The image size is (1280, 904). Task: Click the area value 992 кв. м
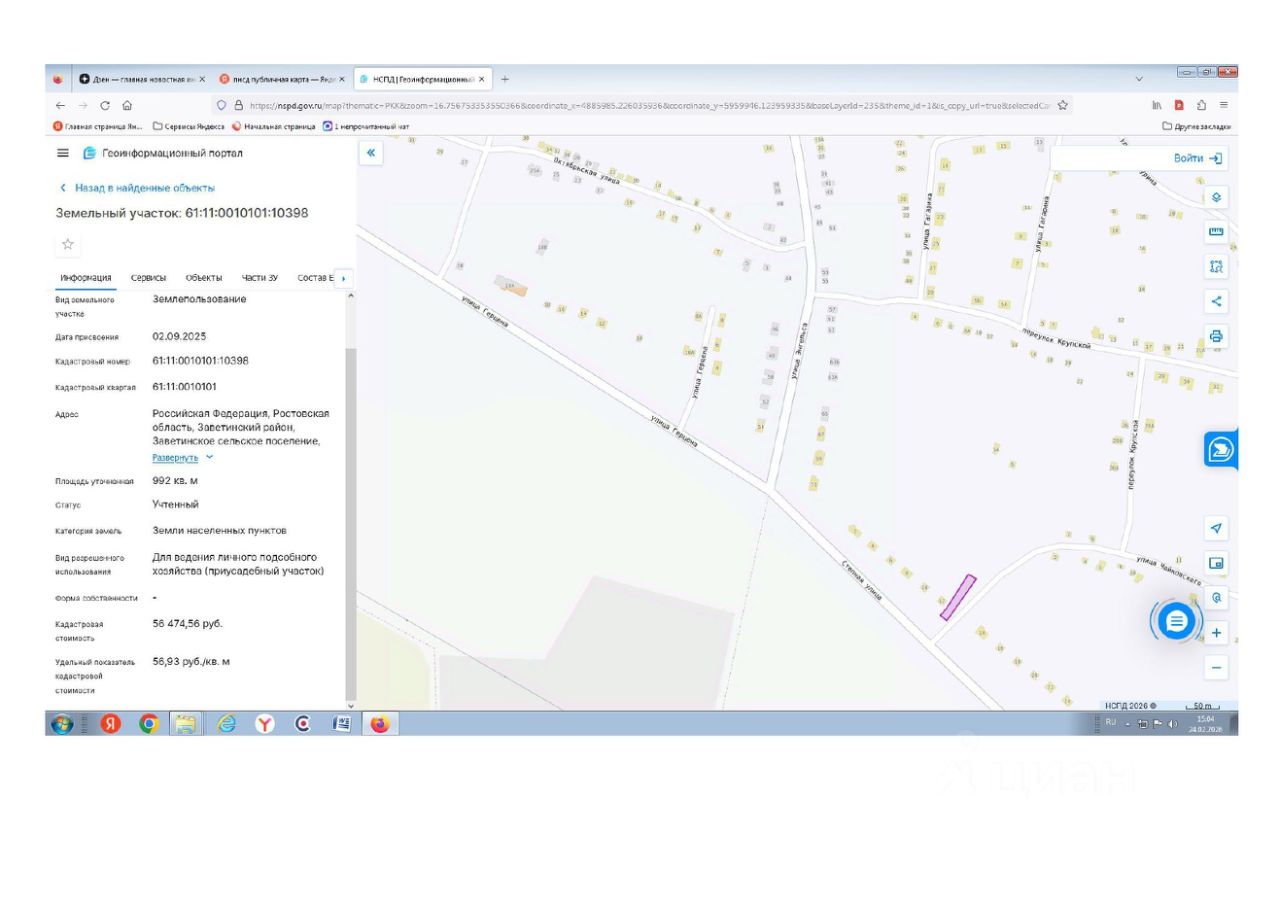point(175,480)
